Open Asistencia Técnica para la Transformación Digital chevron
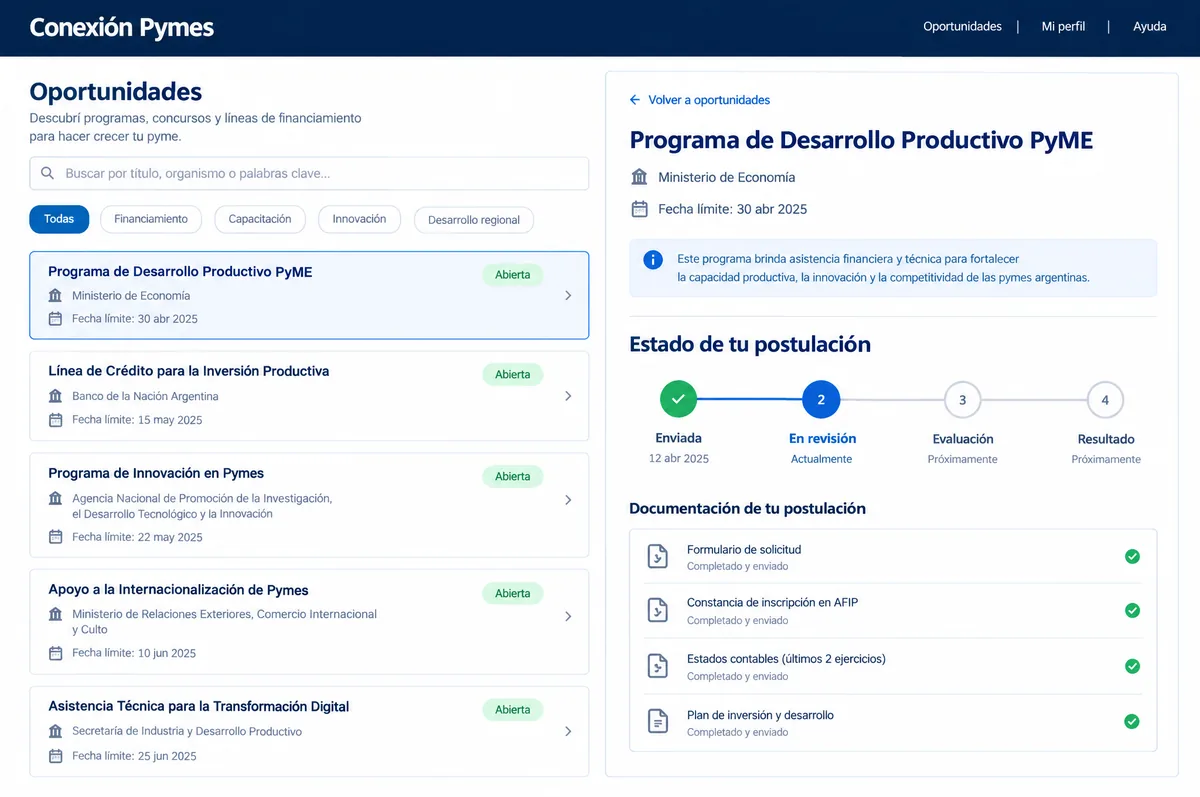The image size is (1200, 797). (x=568, y=732)
